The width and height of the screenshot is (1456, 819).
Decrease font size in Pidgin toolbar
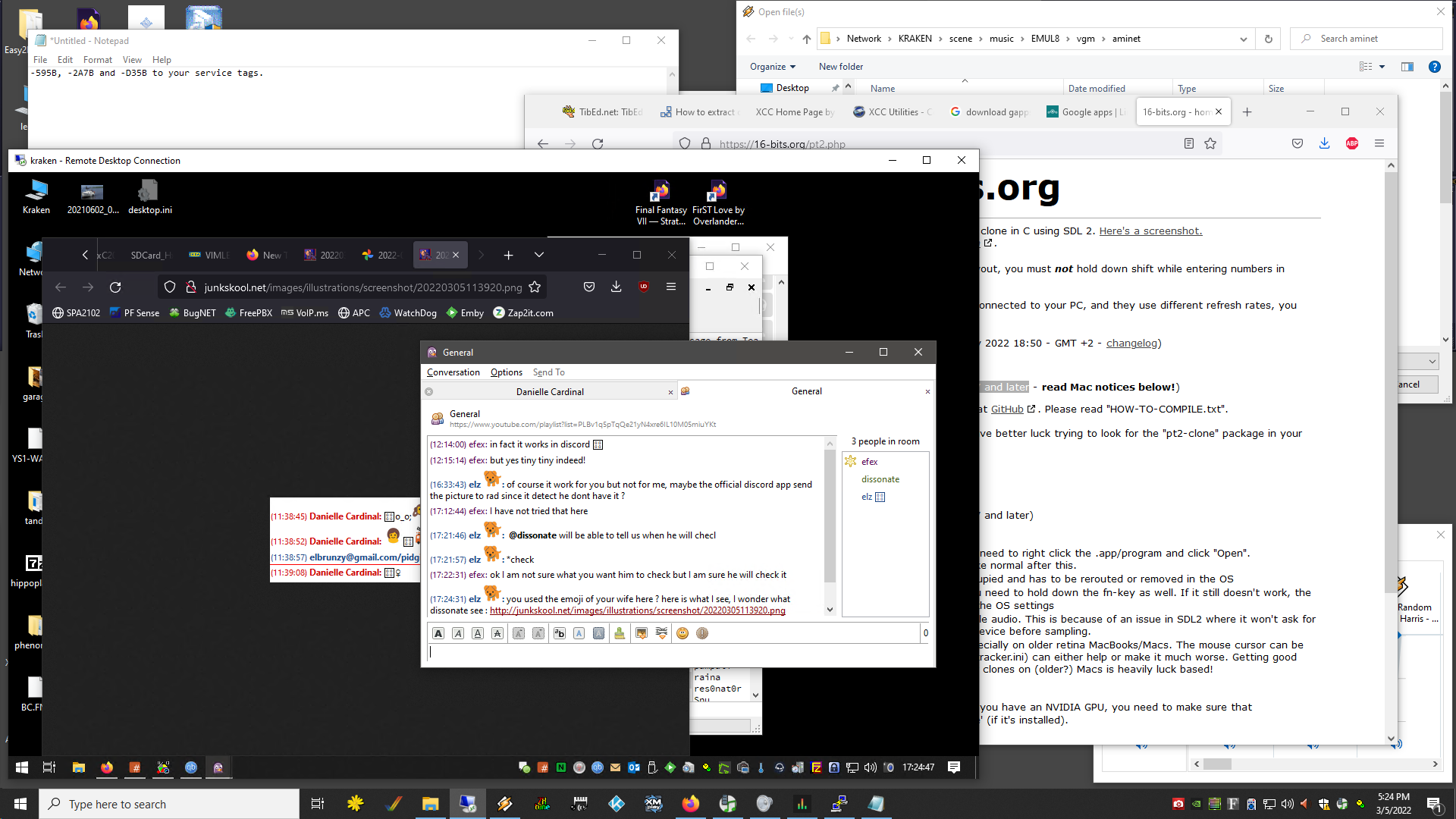538,633
